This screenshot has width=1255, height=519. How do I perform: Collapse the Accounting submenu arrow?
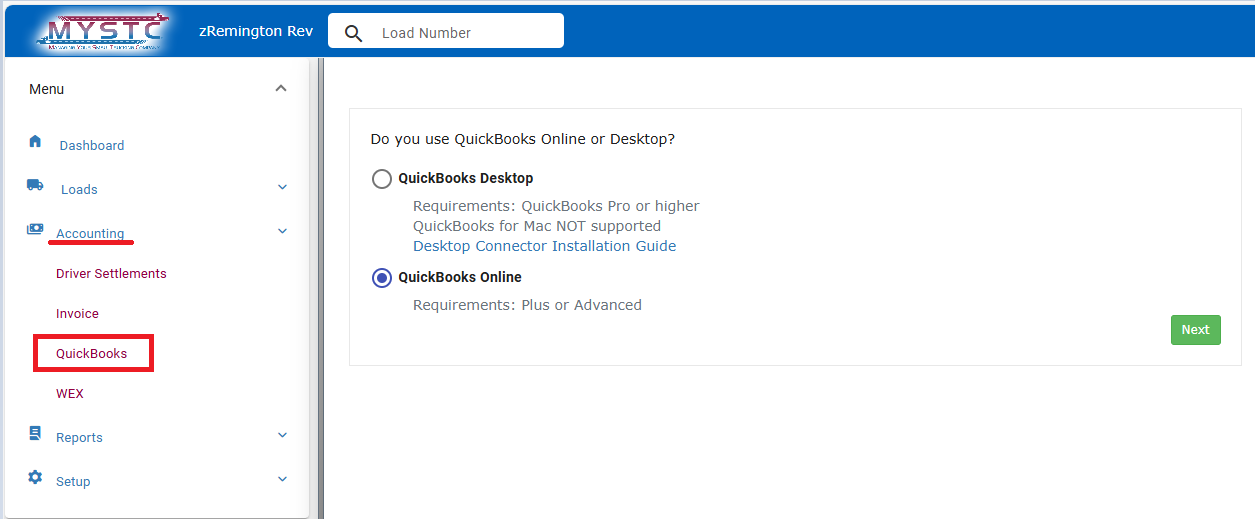(282, 231)
